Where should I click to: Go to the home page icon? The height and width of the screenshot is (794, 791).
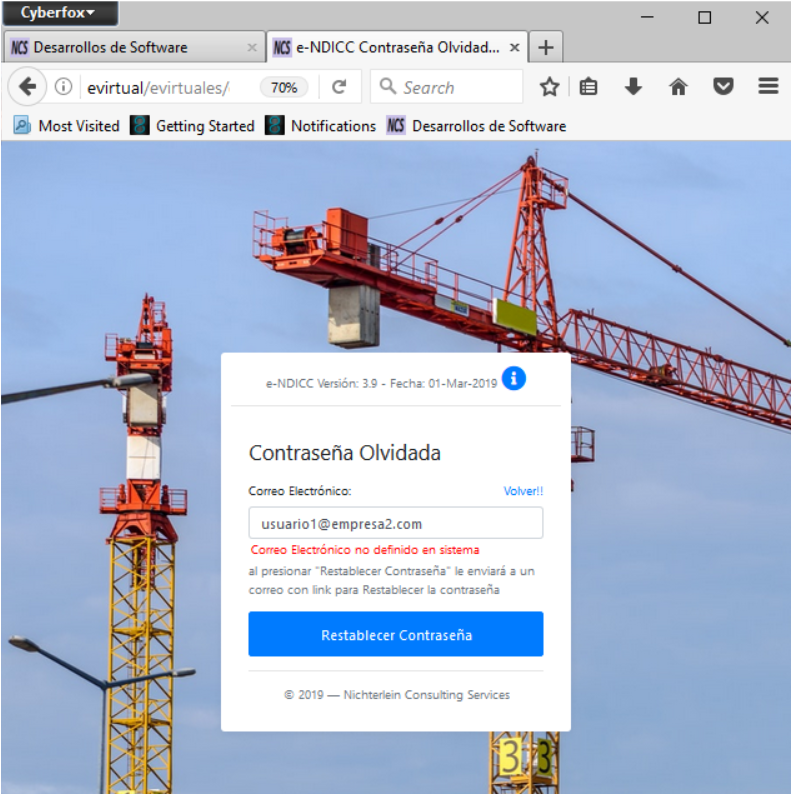point(678,87)
